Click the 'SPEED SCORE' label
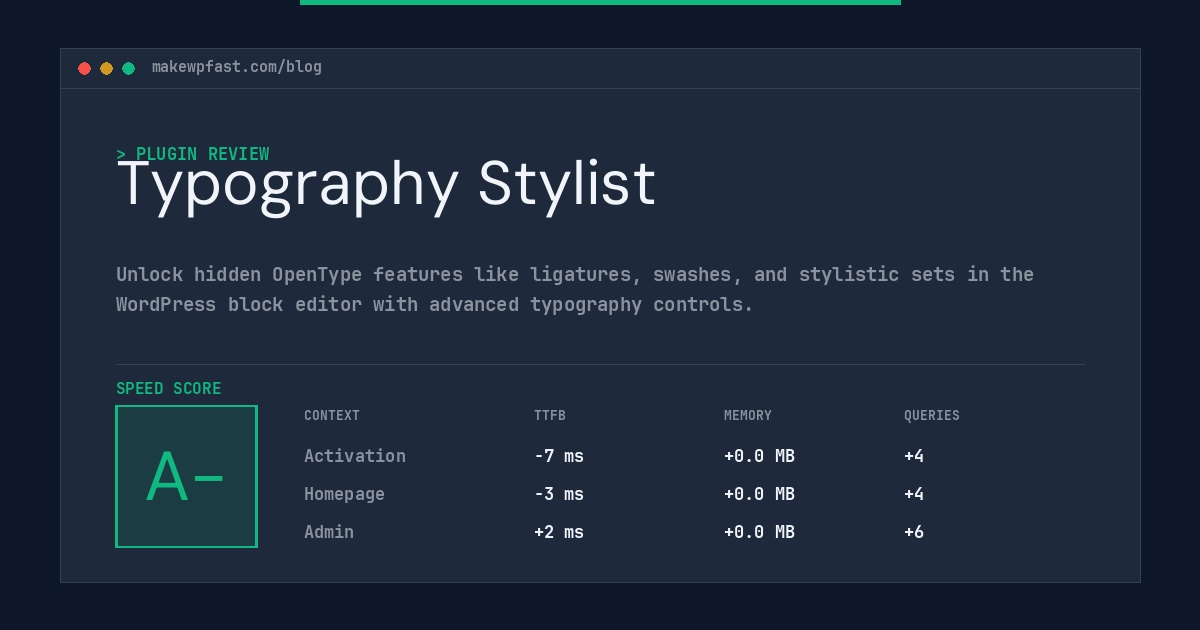 (169, 388)
